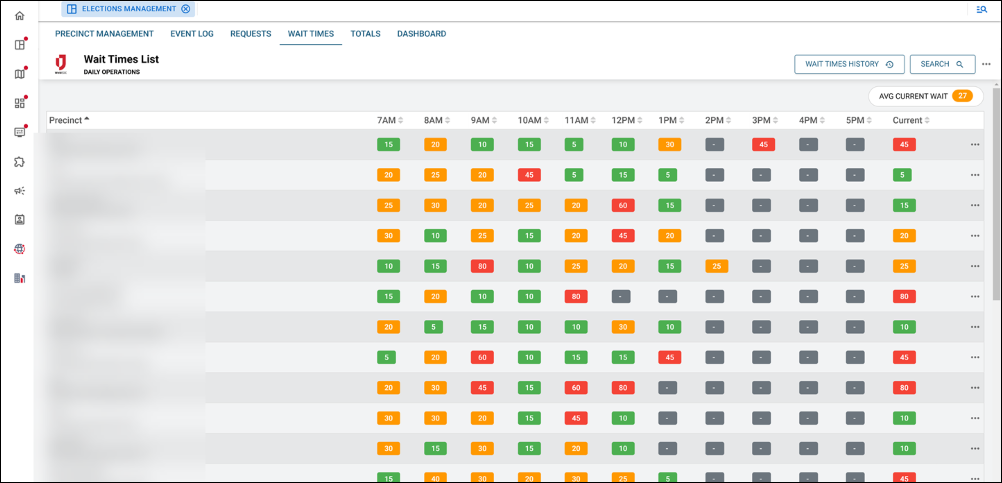Close the Elections Management tab
The height and width of the screenshot is (483, 1002).
click(185, 9)
